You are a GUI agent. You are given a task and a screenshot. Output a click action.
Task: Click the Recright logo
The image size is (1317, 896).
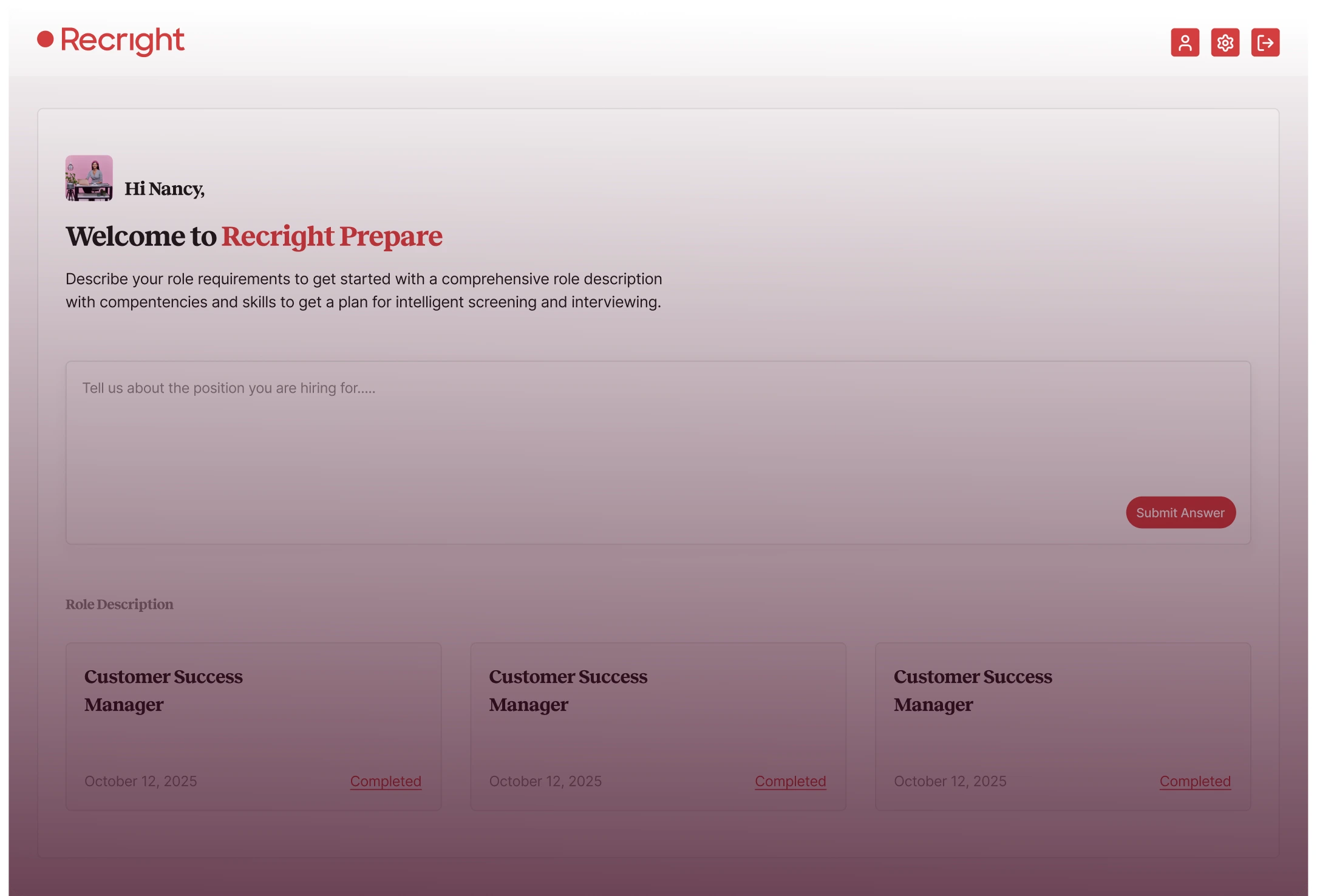(111, 41)
